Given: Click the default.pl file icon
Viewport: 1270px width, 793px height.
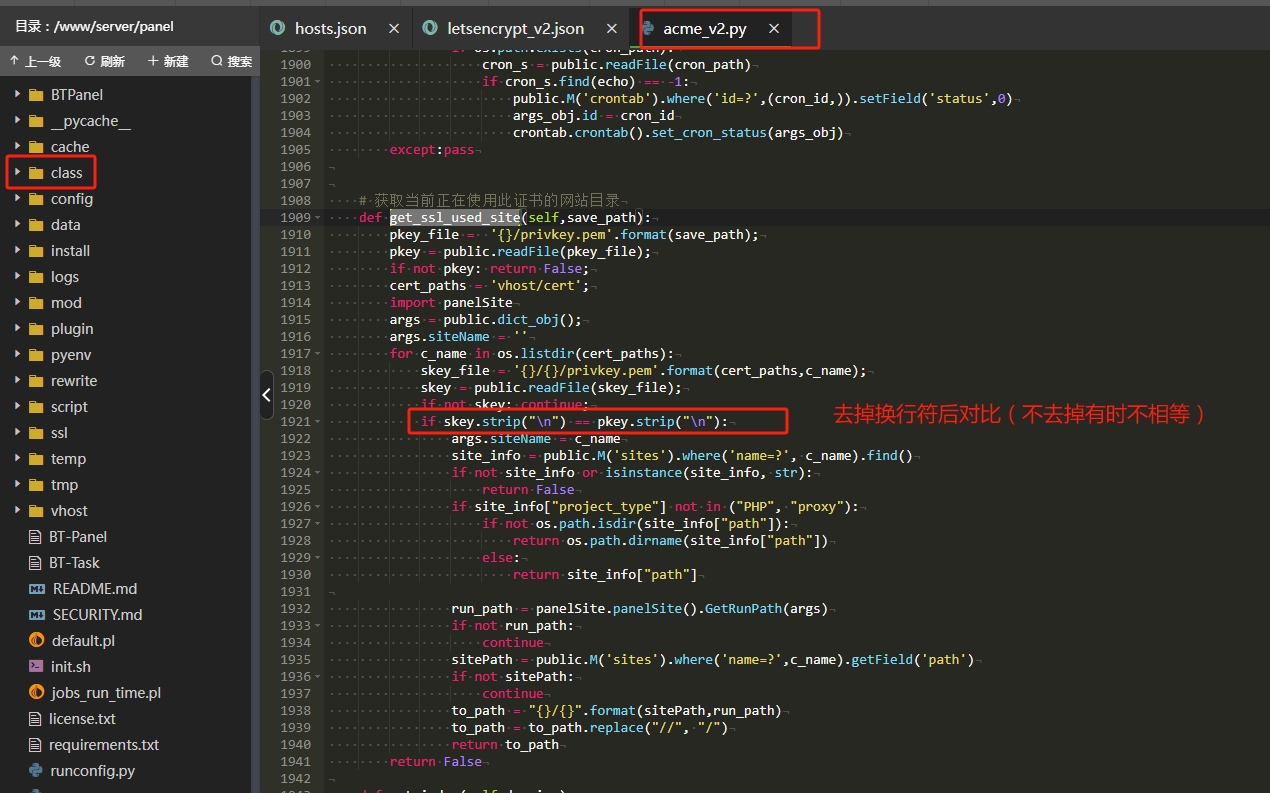Looking at the screenshot, I should [x=36, y=641].
